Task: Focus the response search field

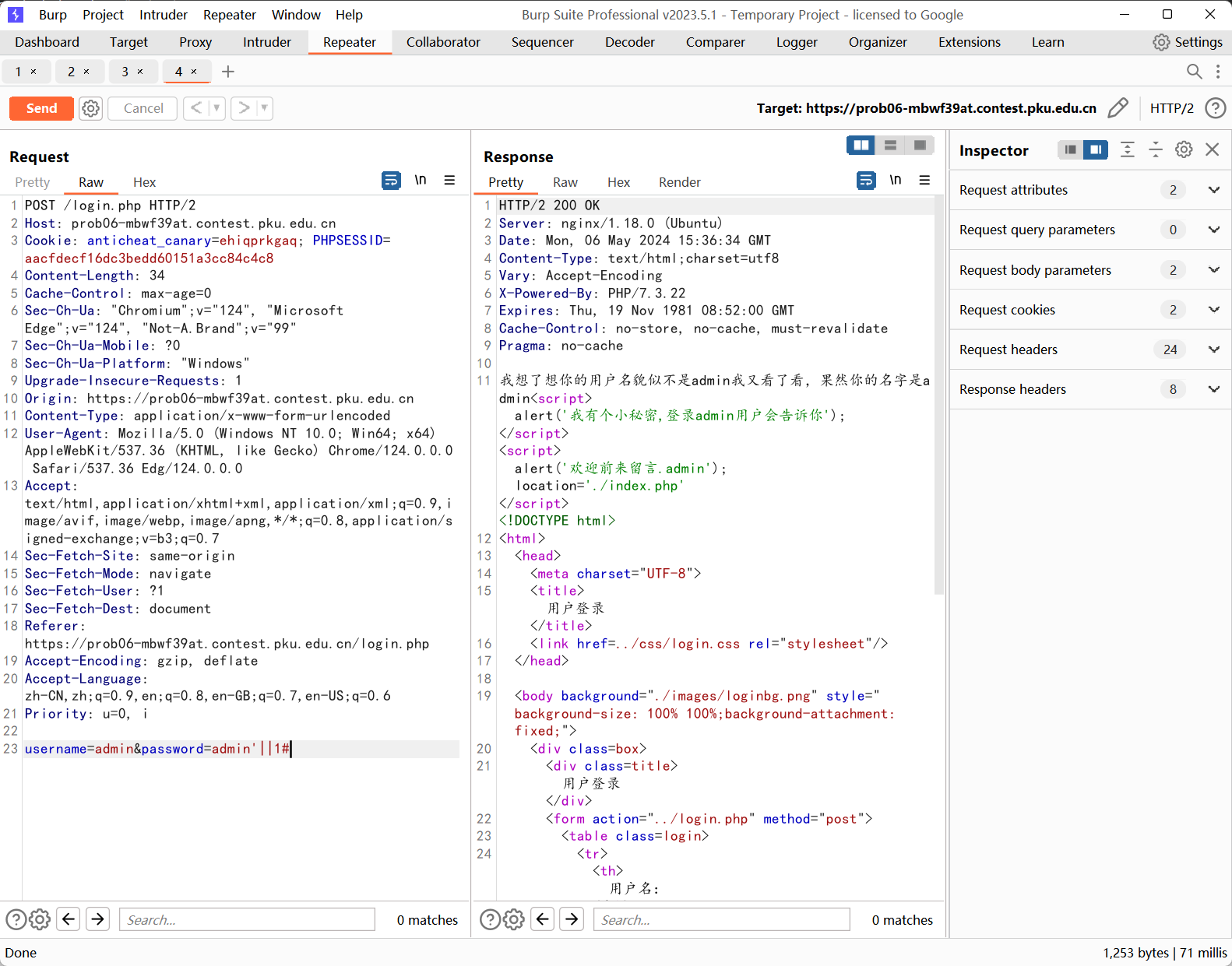Action: (722, 919)
